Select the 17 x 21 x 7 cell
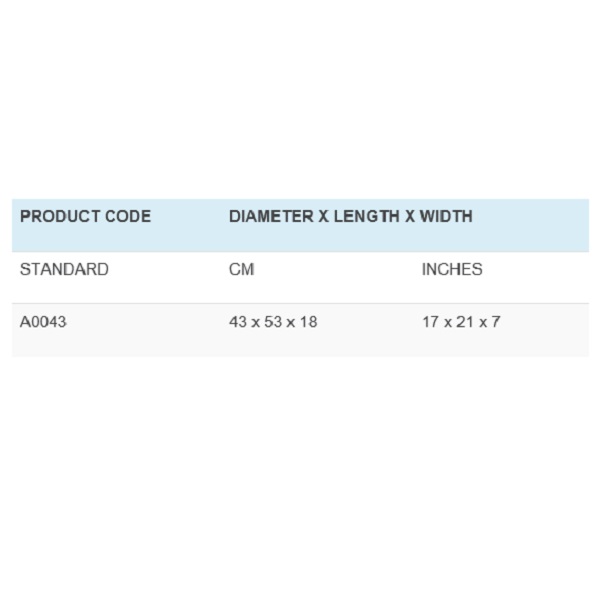 coord(461,322)
